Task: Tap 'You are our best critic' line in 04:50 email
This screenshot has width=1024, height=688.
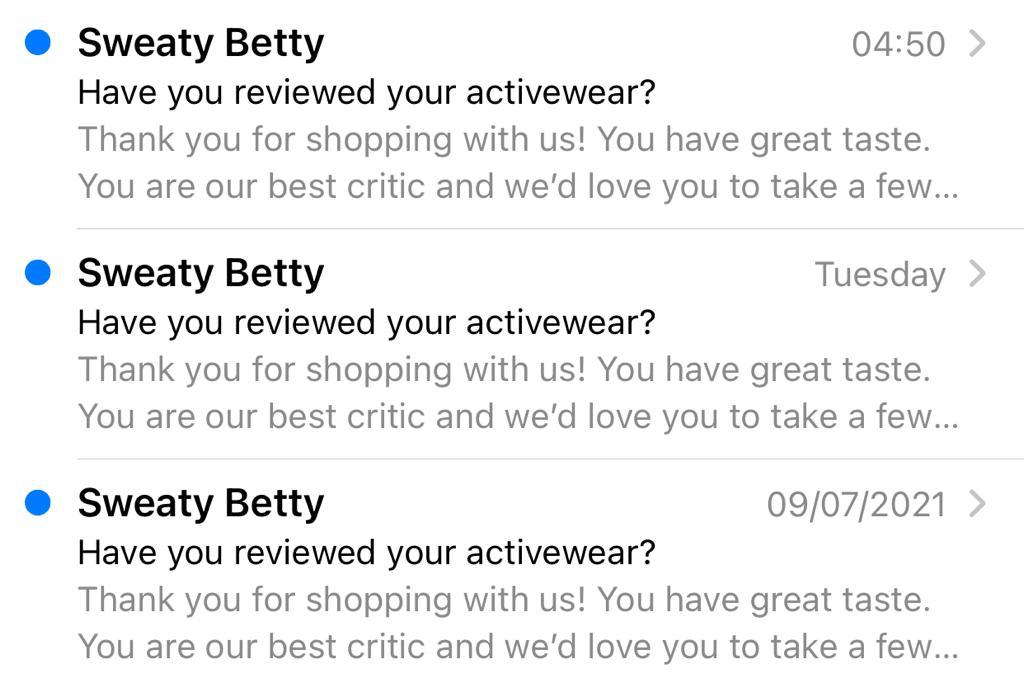Action: (x=518, y=186)
